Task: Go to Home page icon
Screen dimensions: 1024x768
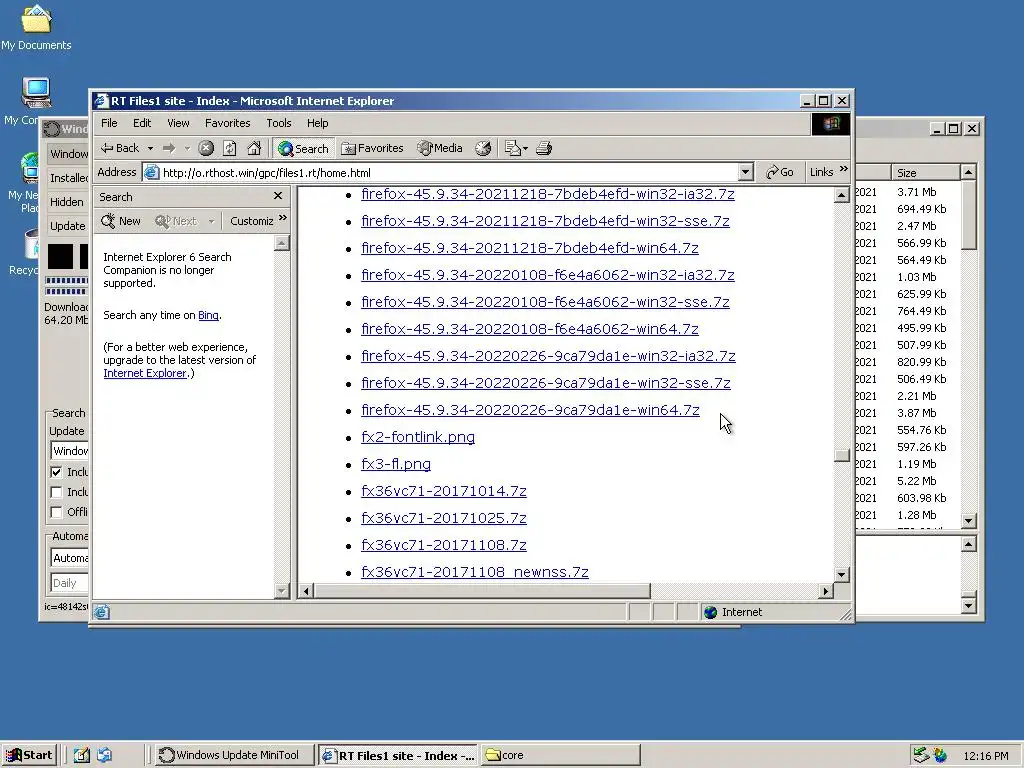Action: (254, 148)
